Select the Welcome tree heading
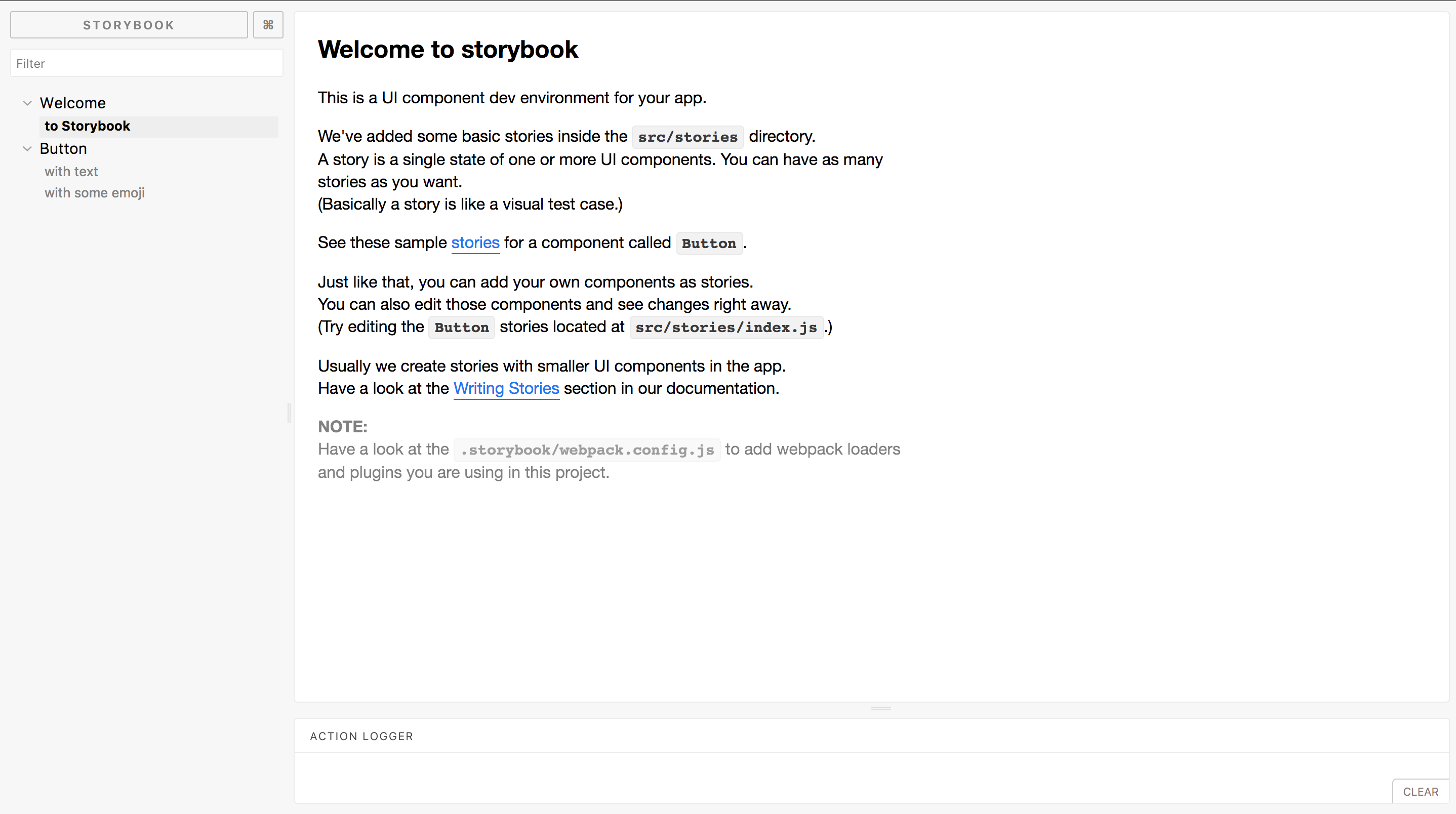Screen dimensions: 1456x814 point(72,103)
